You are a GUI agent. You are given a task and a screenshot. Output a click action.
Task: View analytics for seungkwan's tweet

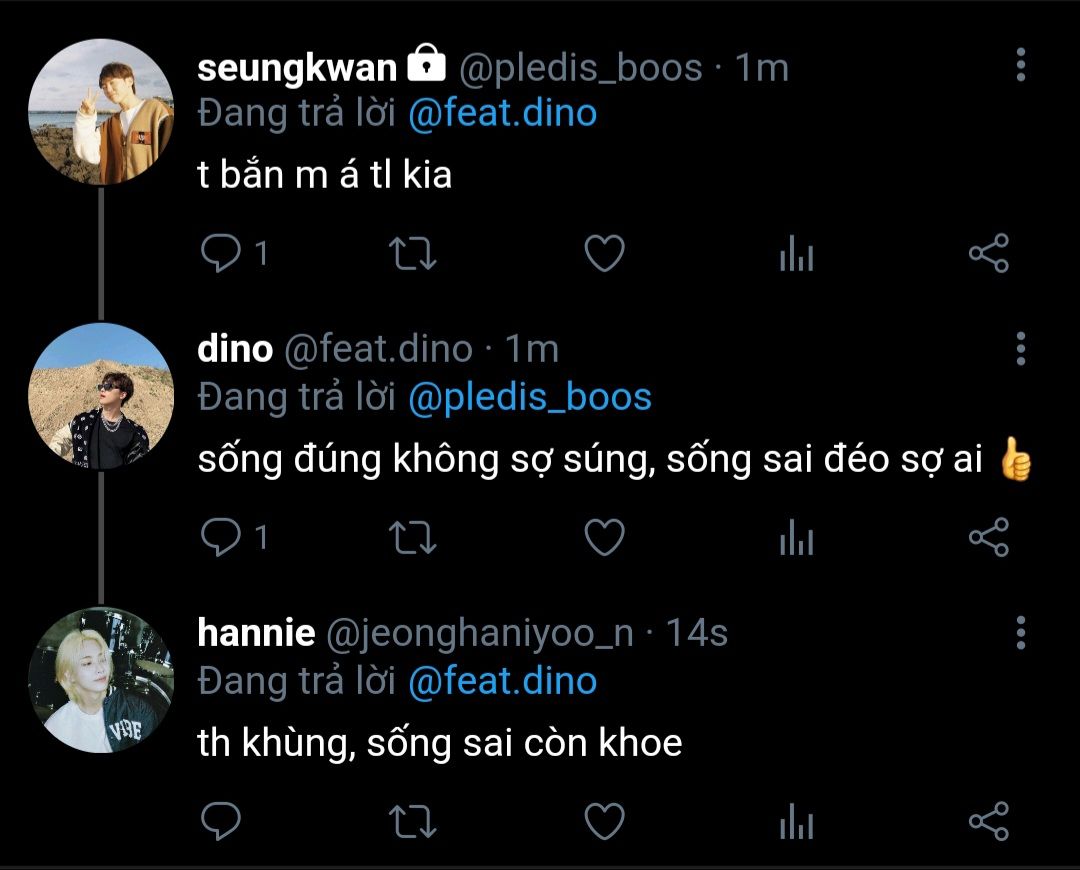pyautogui.click(x=796, y=256)
